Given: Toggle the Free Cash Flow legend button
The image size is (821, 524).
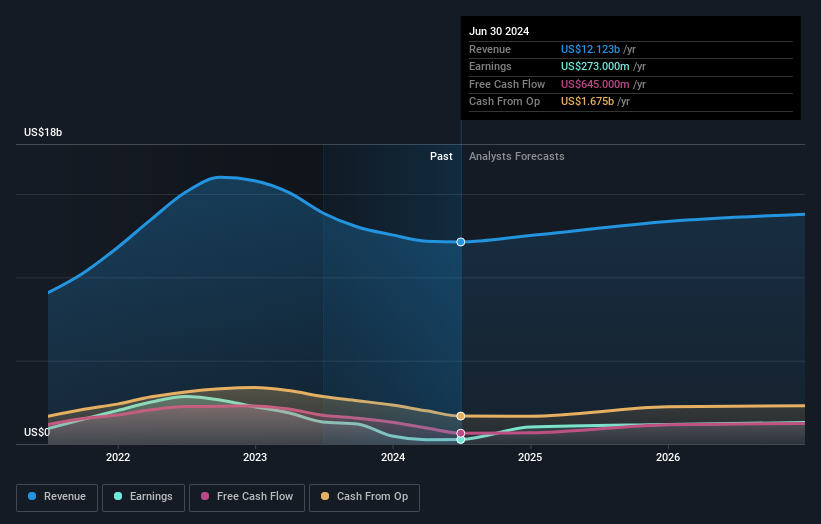Looking at the screenshot, I should pyautogui.click(x=247, y=497).
